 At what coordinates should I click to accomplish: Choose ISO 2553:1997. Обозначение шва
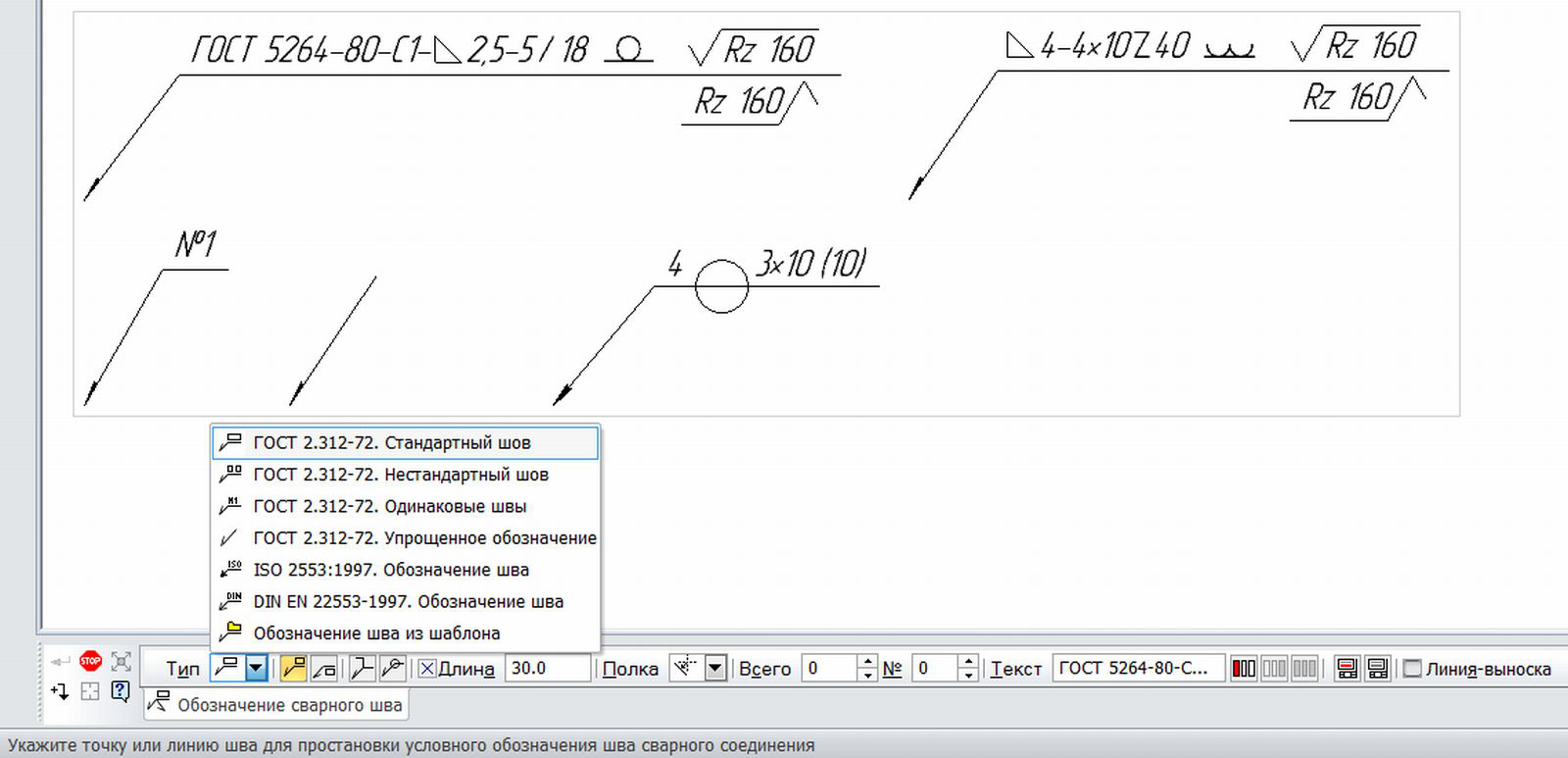coord(405,570)
